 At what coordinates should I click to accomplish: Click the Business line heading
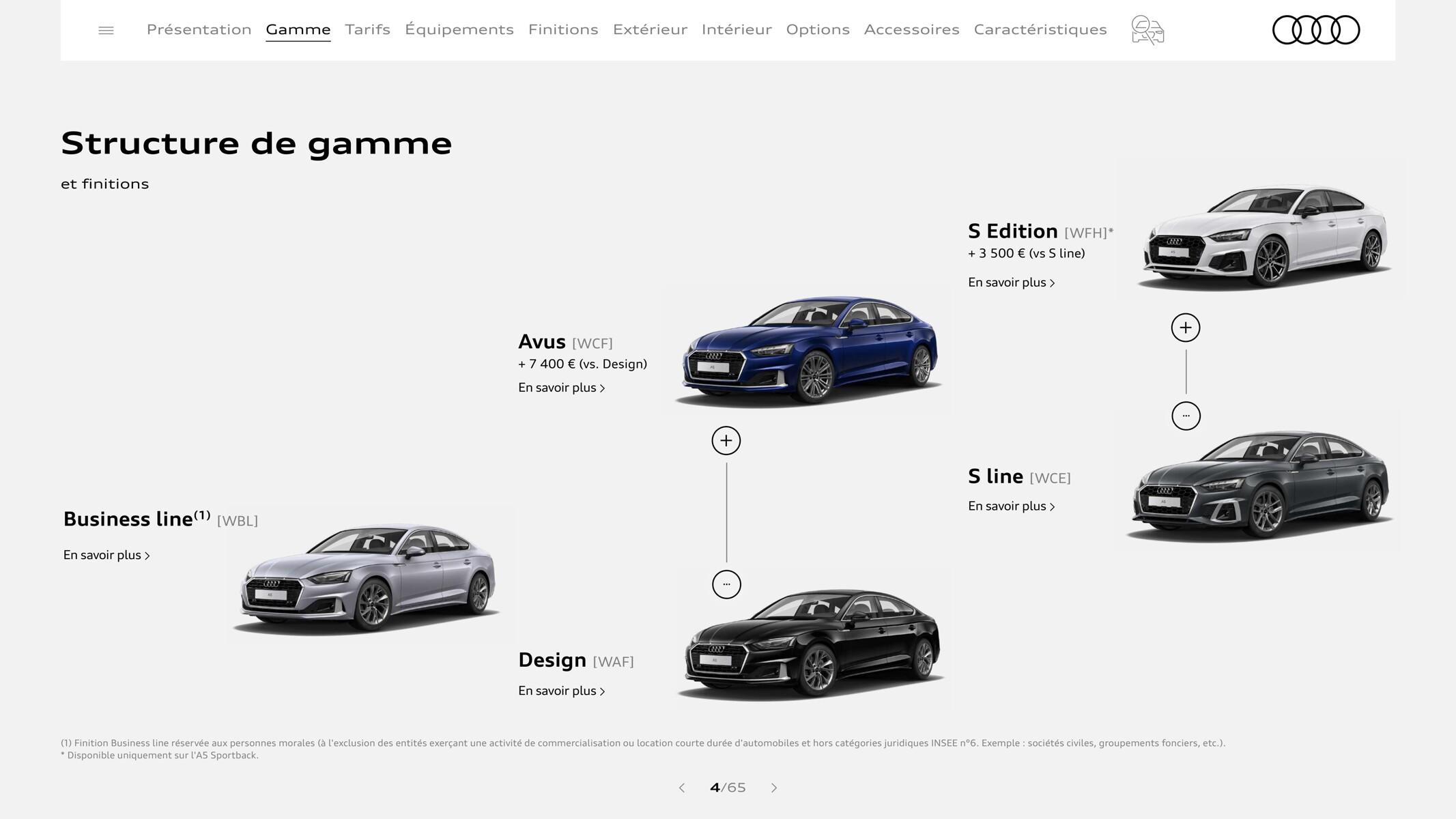[137, 519]
